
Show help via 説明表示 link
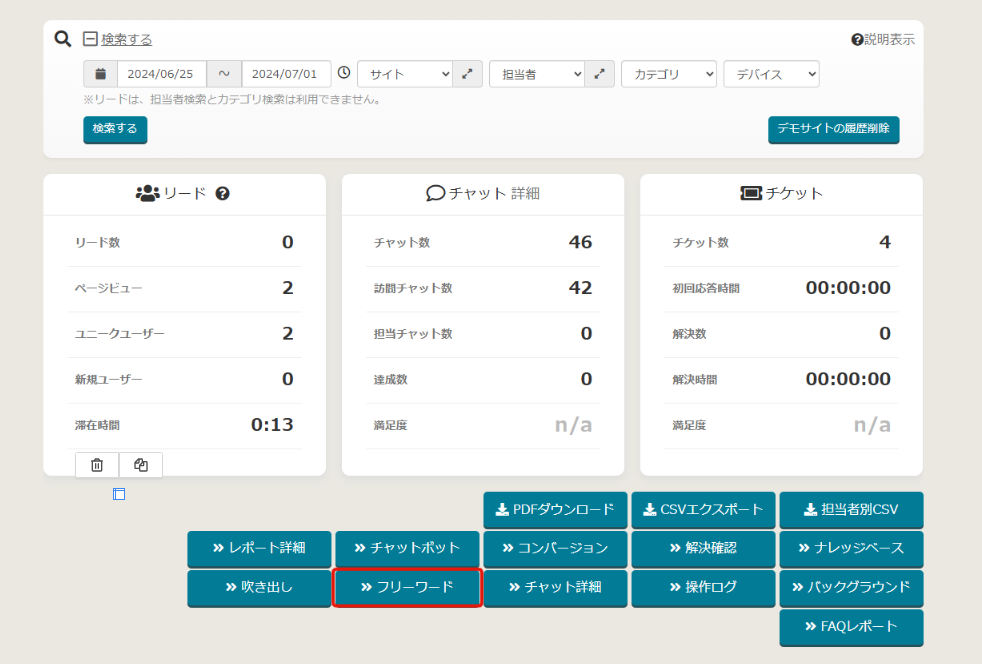tap(883, 40)
